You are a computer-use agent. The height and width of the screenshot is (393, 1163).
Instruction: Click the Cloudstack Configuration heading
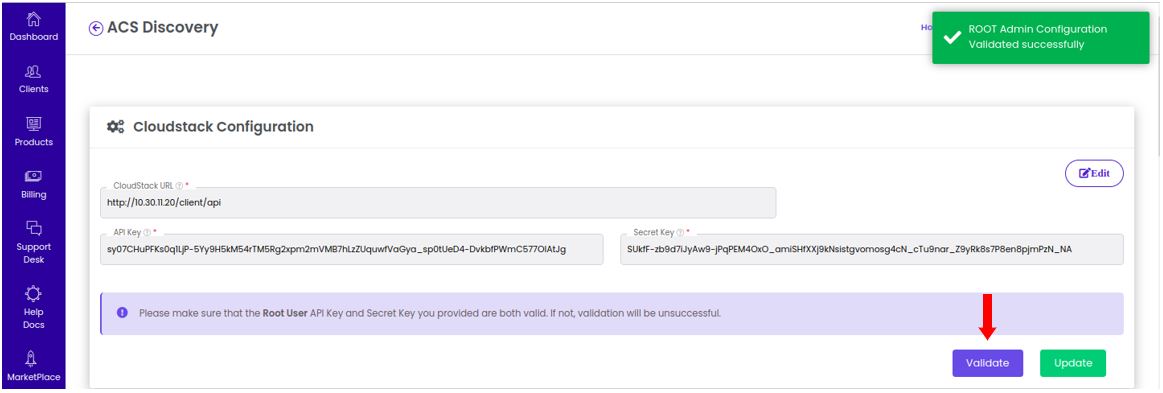223,127
